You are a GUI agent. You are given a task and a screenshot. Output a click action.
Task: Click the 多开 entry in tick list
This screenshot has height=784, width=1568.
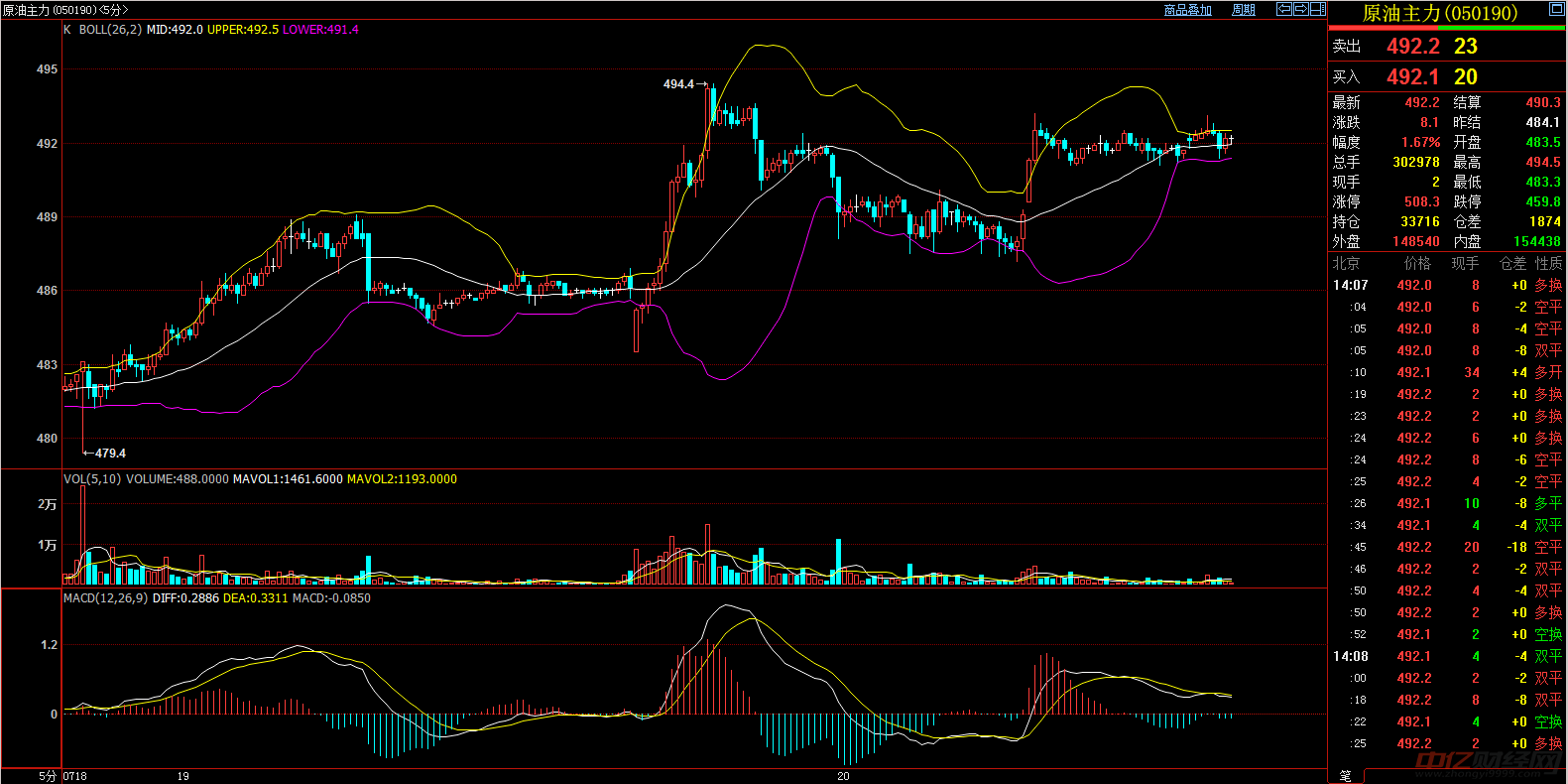[1549, 372]
